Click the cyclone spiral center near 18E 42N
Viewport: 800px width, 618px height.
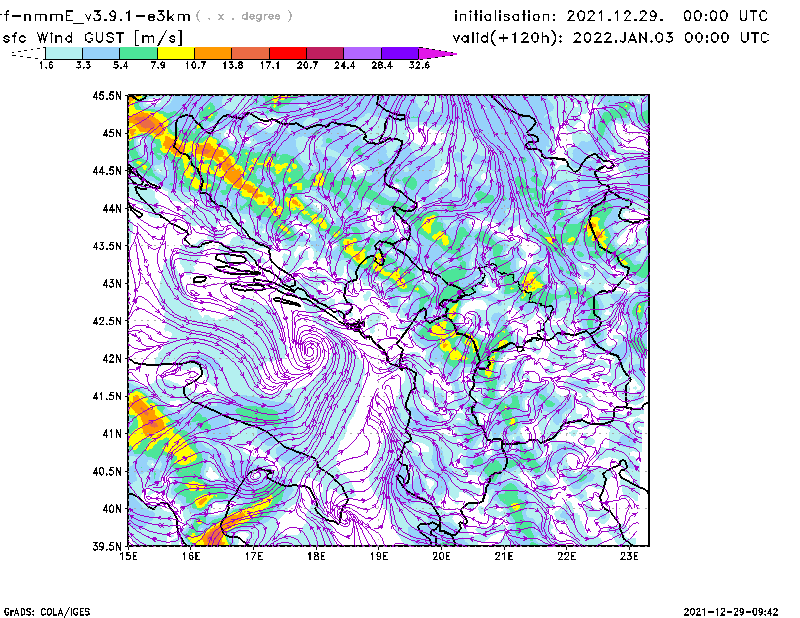coord(310,350)
